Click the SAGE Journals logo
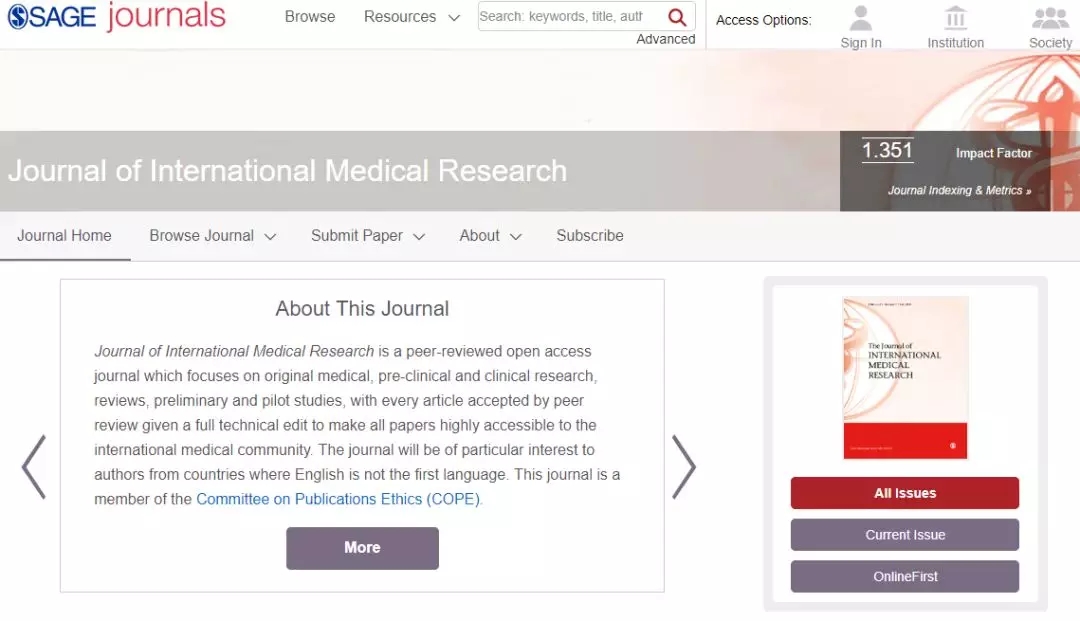 point(116,17)
